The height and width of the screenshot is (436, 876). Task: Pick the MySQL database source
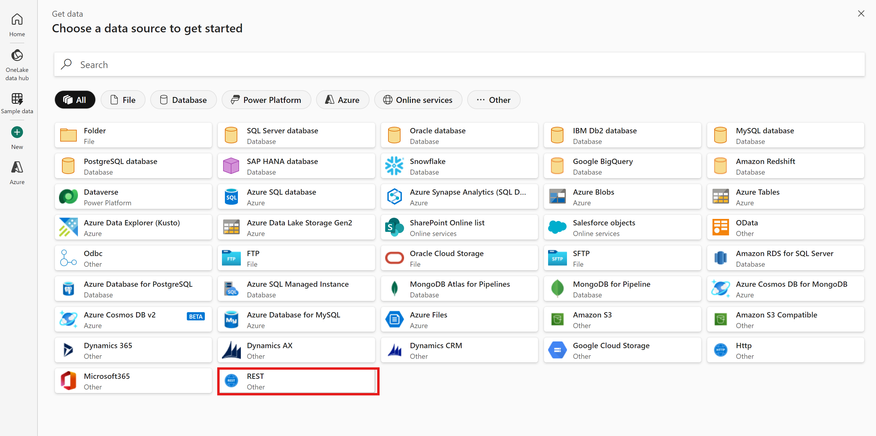pos(785,135)
